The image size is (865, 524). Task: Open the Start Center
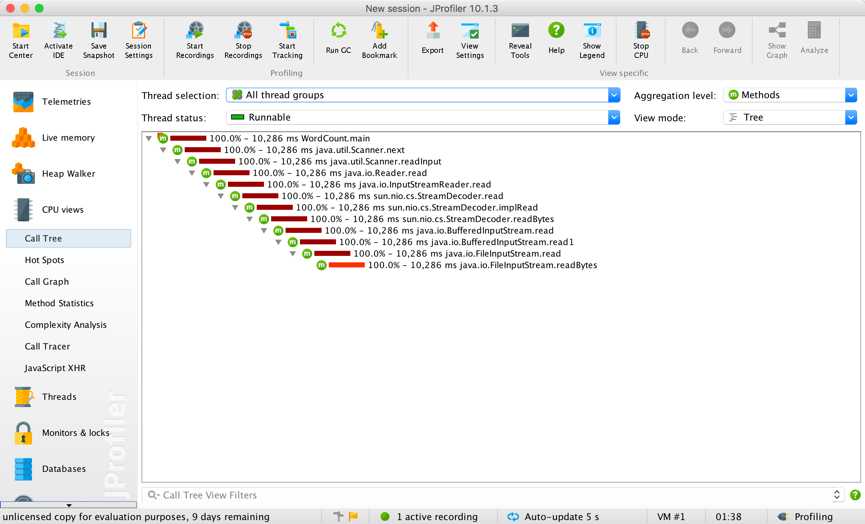(21, 40)
